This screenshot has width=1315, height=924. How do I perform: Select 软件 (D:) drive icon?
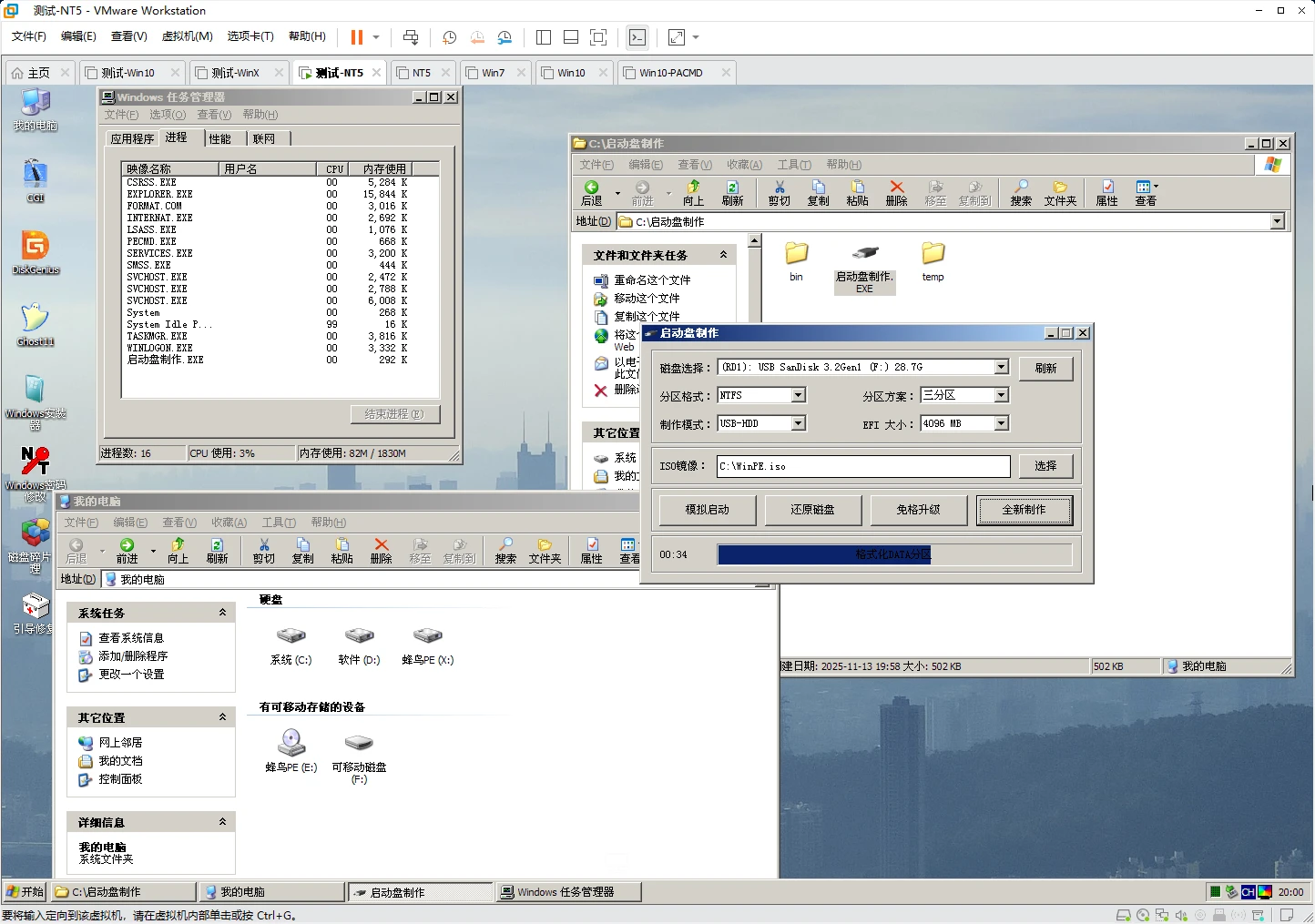click(x=360, y=645)
